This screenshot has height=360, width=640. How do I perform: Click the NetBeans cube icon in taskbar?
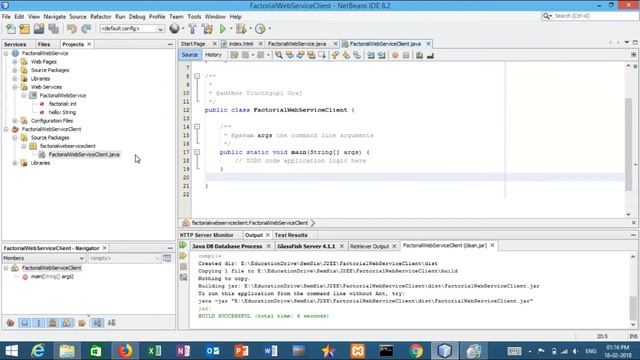(x=444, y=351)
